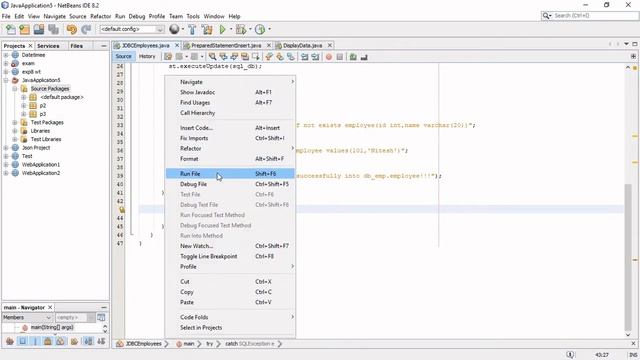Open the Services tab
The height and width of the screenshot is (360, 640).
click(48, 46)
